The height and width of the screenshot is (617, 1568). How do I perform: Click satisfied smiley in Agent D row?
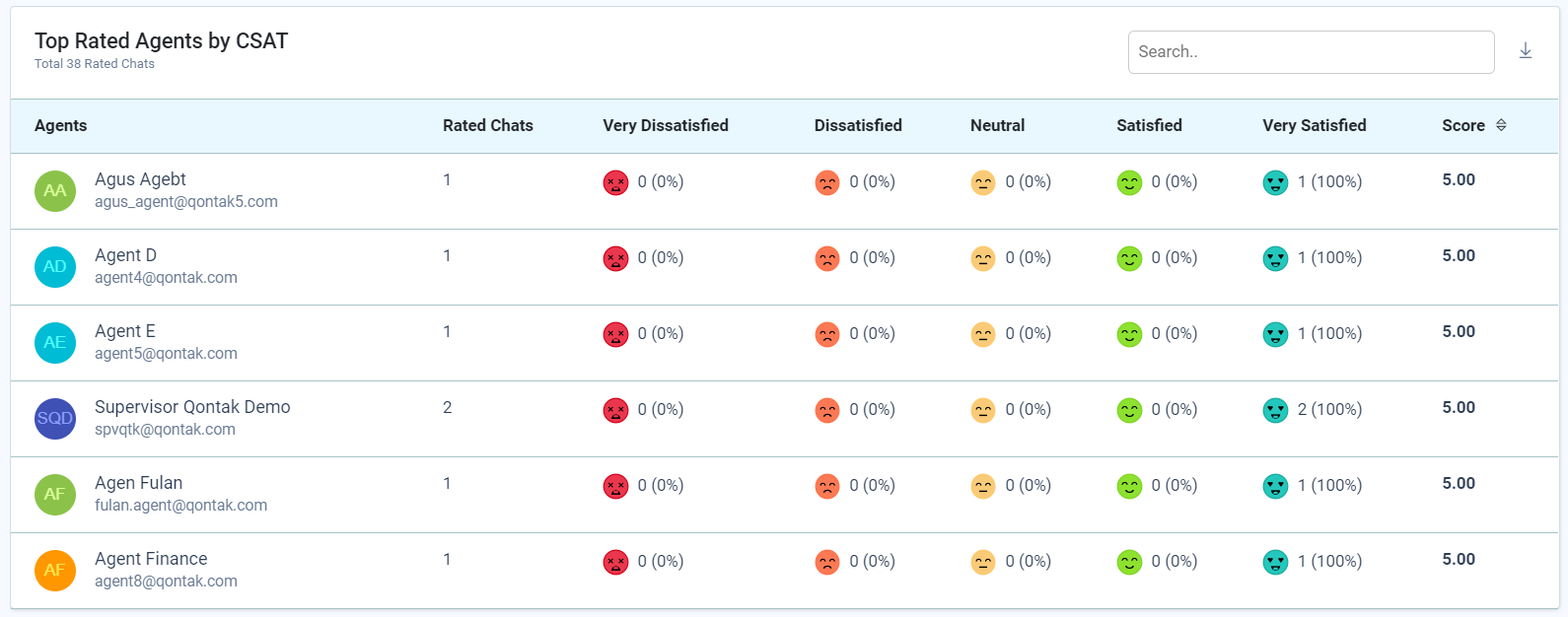[x=1129, y=259]
